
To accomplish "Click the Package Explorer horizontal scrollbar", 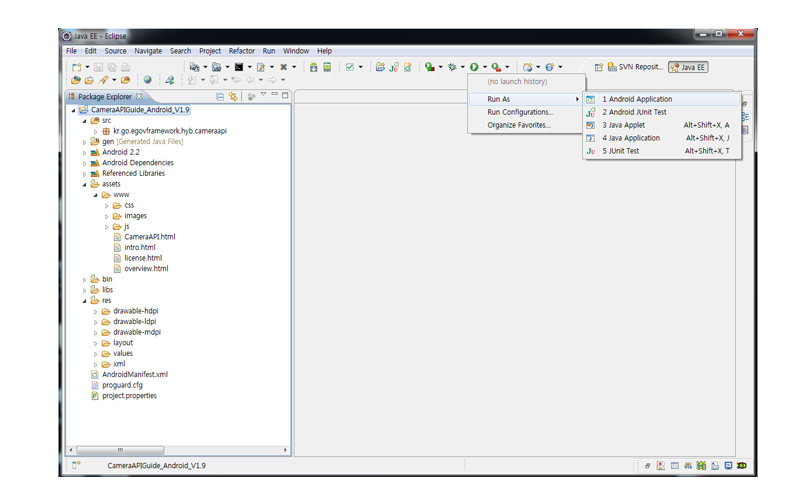I will click(120, 450).
